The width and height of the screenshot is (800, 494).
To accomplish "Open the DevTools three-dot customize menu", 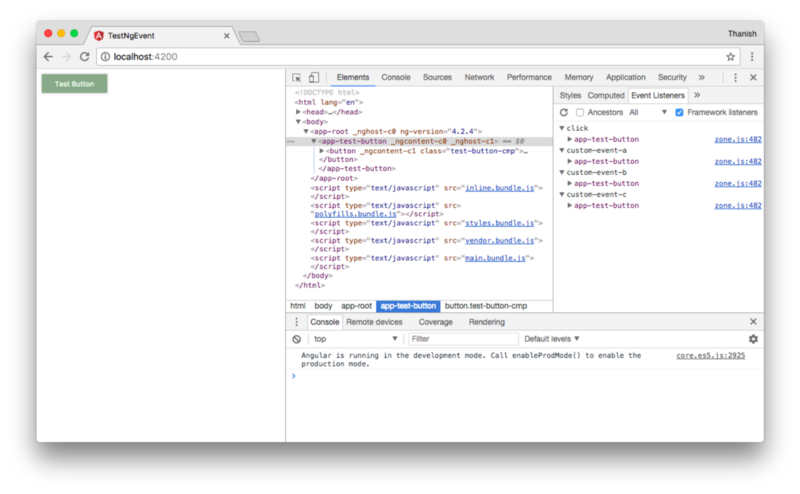I will coord(735,77).
